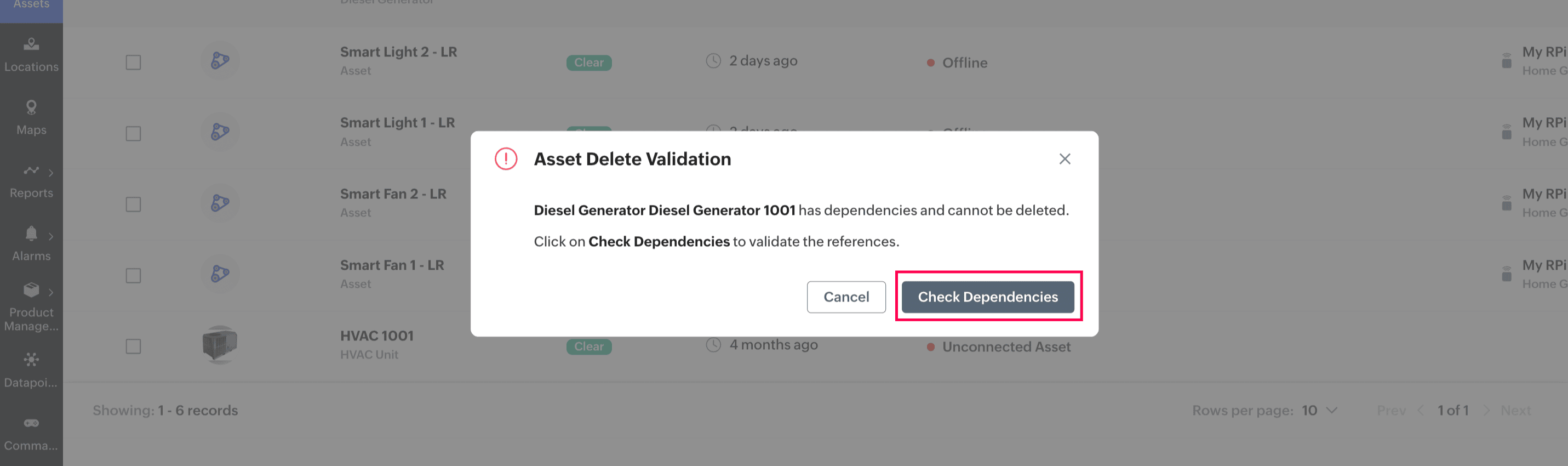Go to the Next page of records
1568x466 pixels.
coord(1515,410)
